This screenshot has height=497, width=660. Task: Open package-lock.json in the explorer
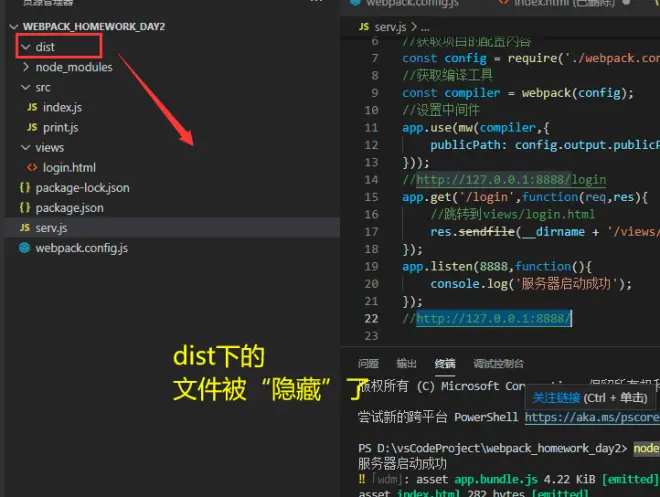82,188
